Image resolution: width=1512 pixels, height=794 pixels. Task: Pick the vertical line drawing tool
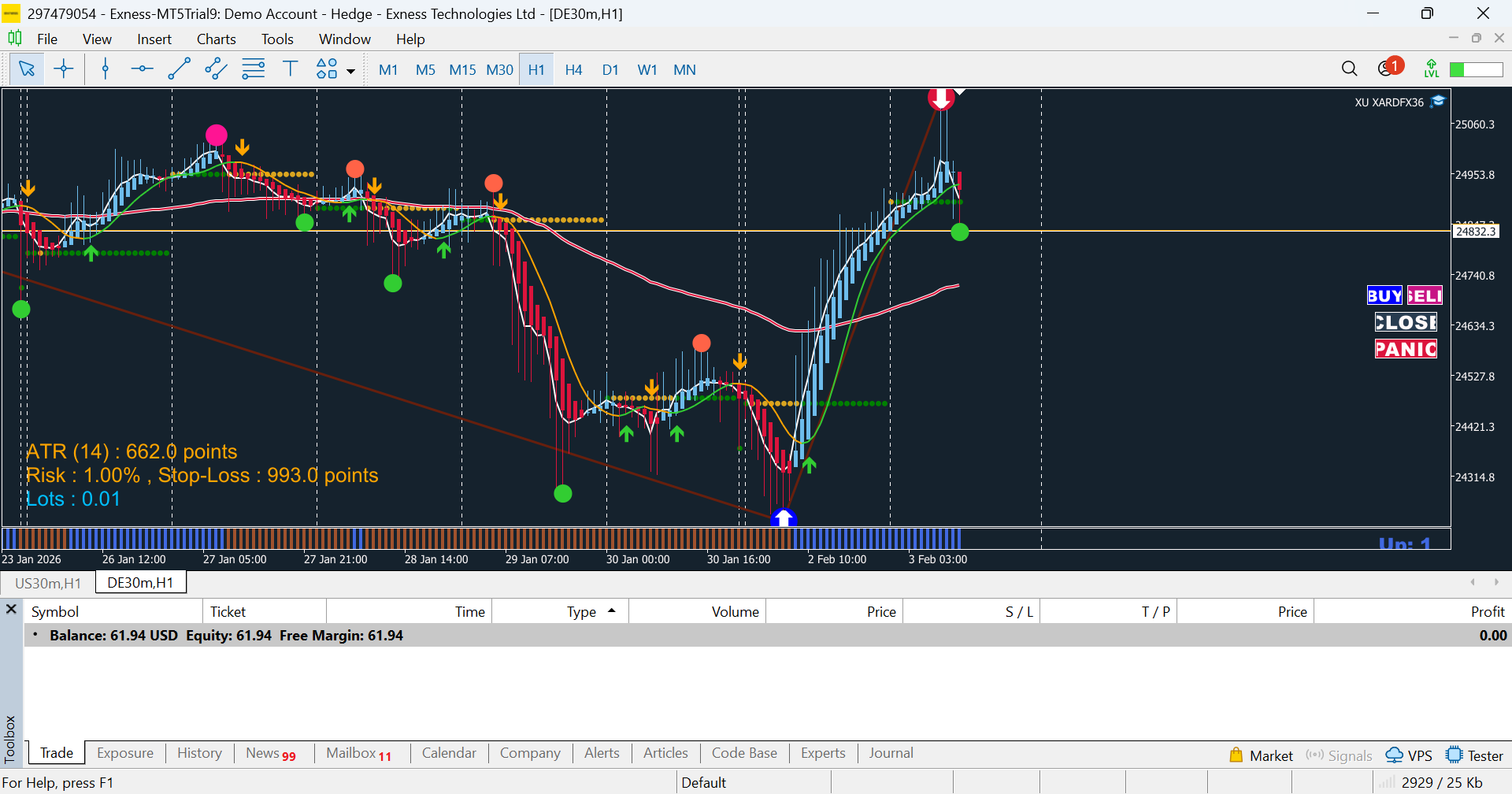(x=105, y=69)
